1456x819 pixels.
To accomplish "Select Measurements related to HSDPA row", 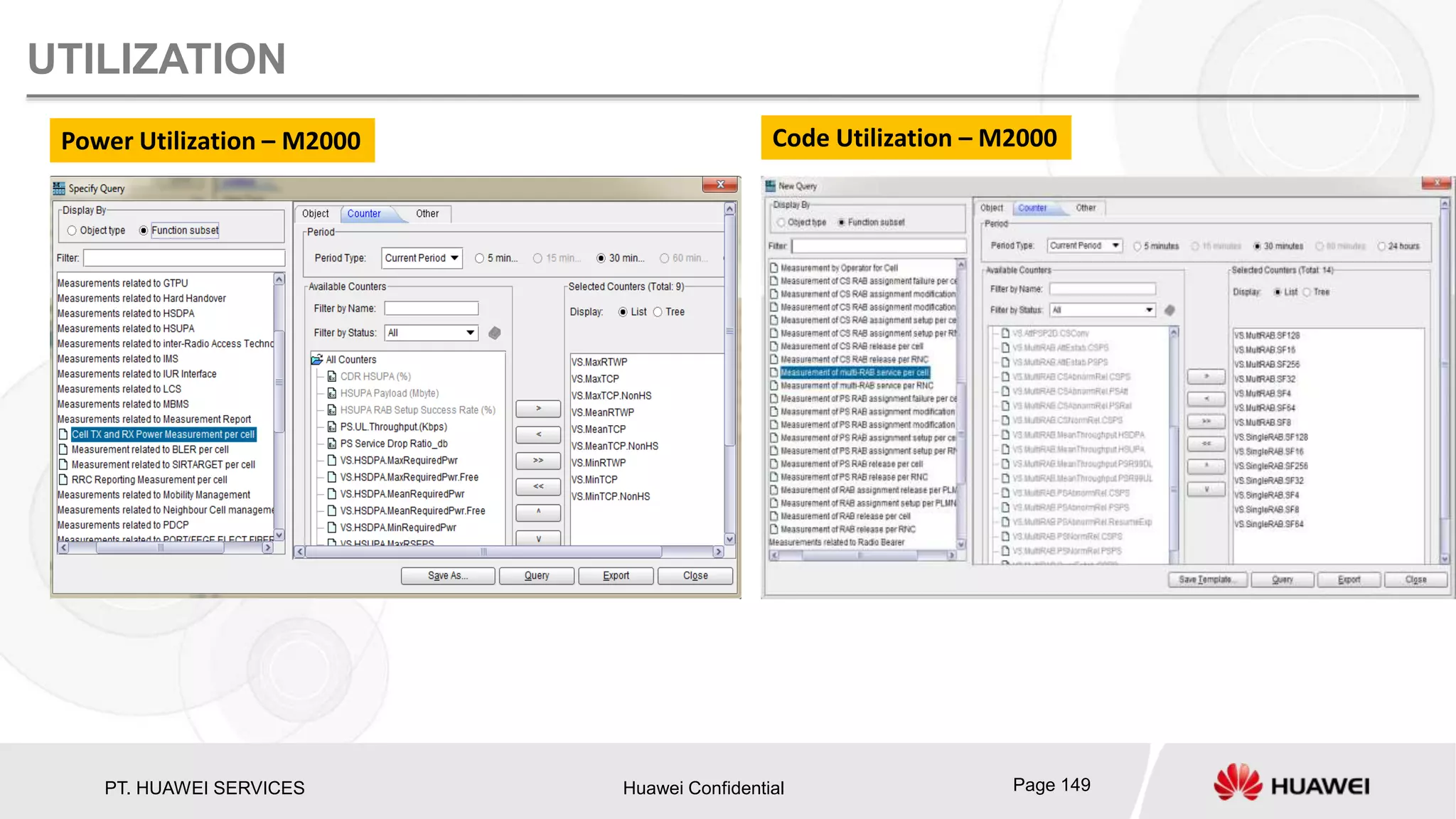I will tap(126, 314).
